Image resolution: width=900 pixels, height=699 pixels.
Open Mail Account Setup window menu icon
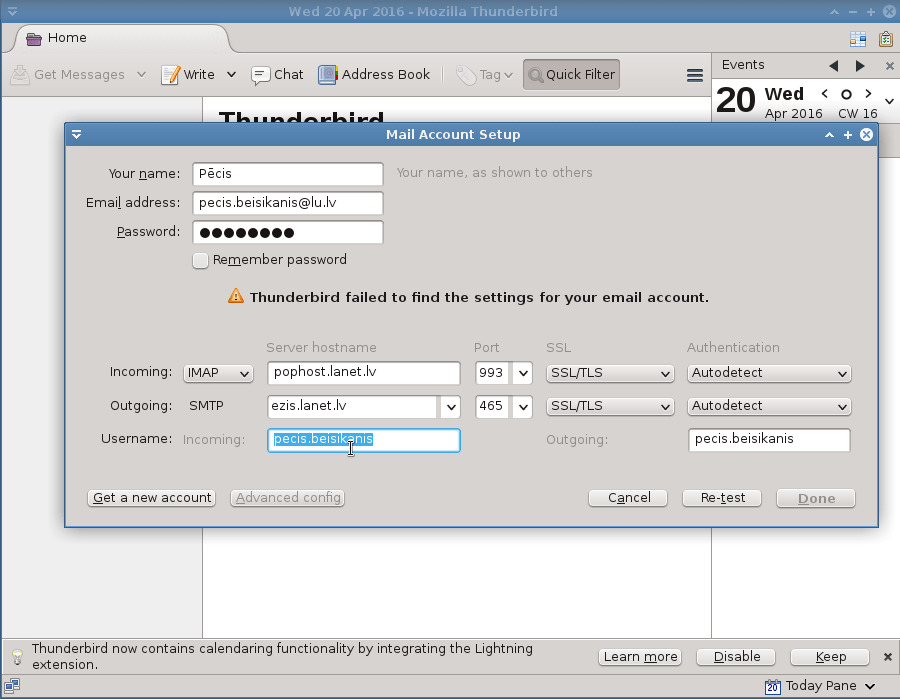[76, 135]
